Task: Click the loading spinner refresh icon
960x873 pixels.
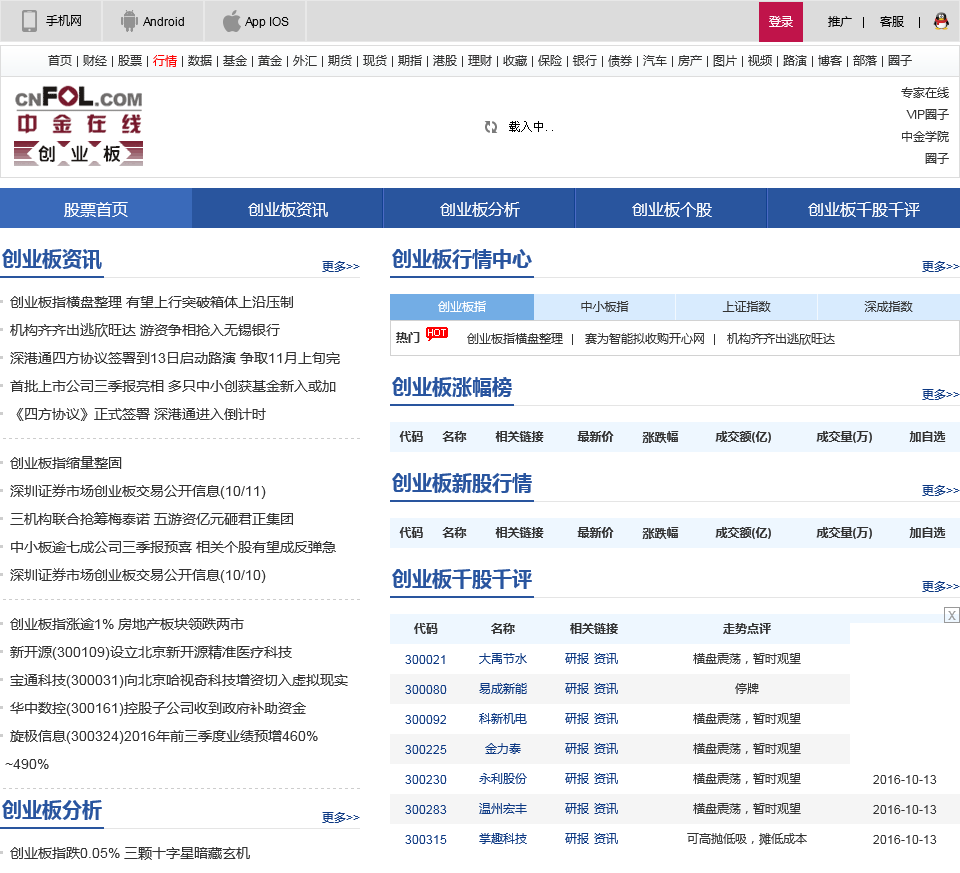Action: pos(491,127)
